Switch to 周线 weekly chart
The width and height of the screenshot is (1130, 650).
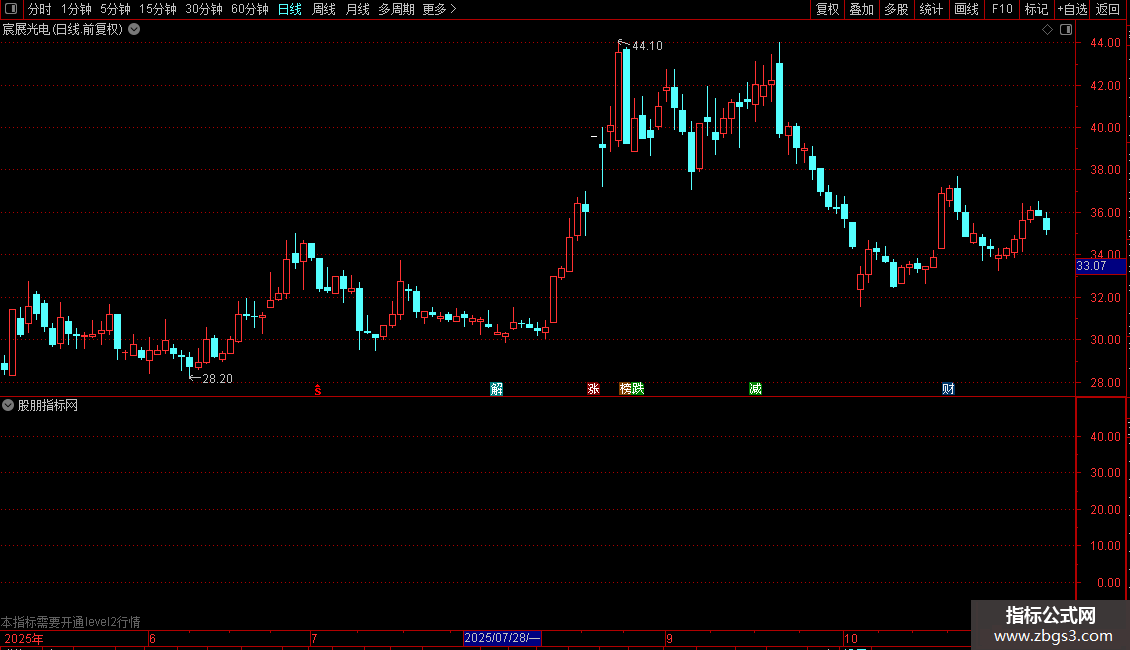[324, 9]
